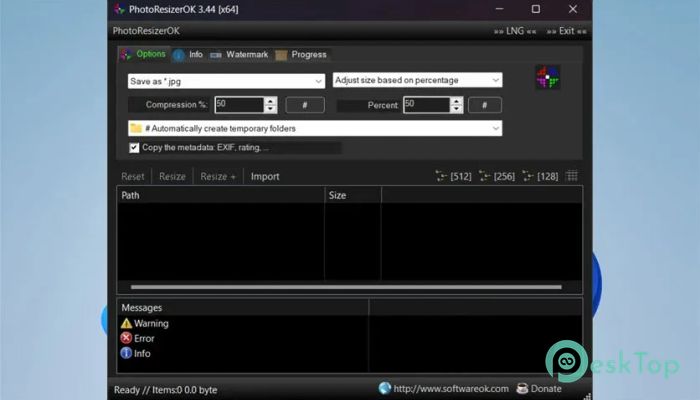
Task: Decrease the Percent value with down arrow
Action: coord(456,108)
